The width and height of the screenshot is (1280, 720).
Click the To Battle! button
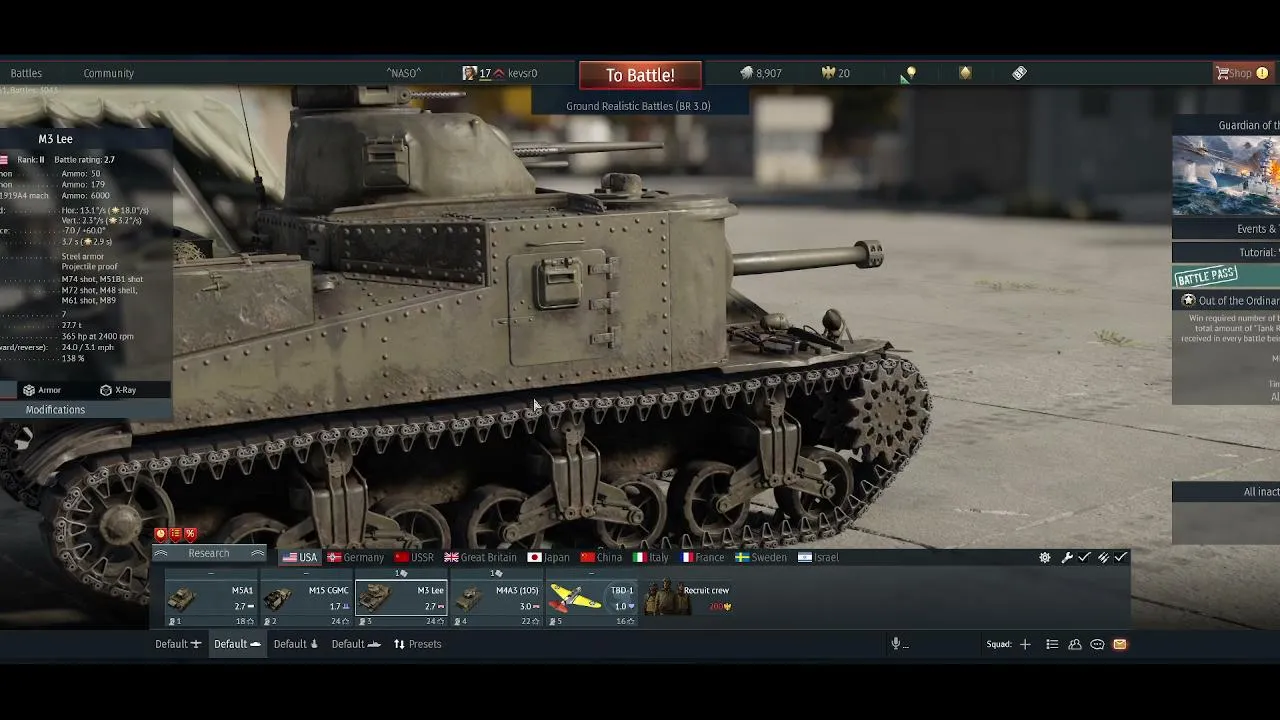[640, 75]
